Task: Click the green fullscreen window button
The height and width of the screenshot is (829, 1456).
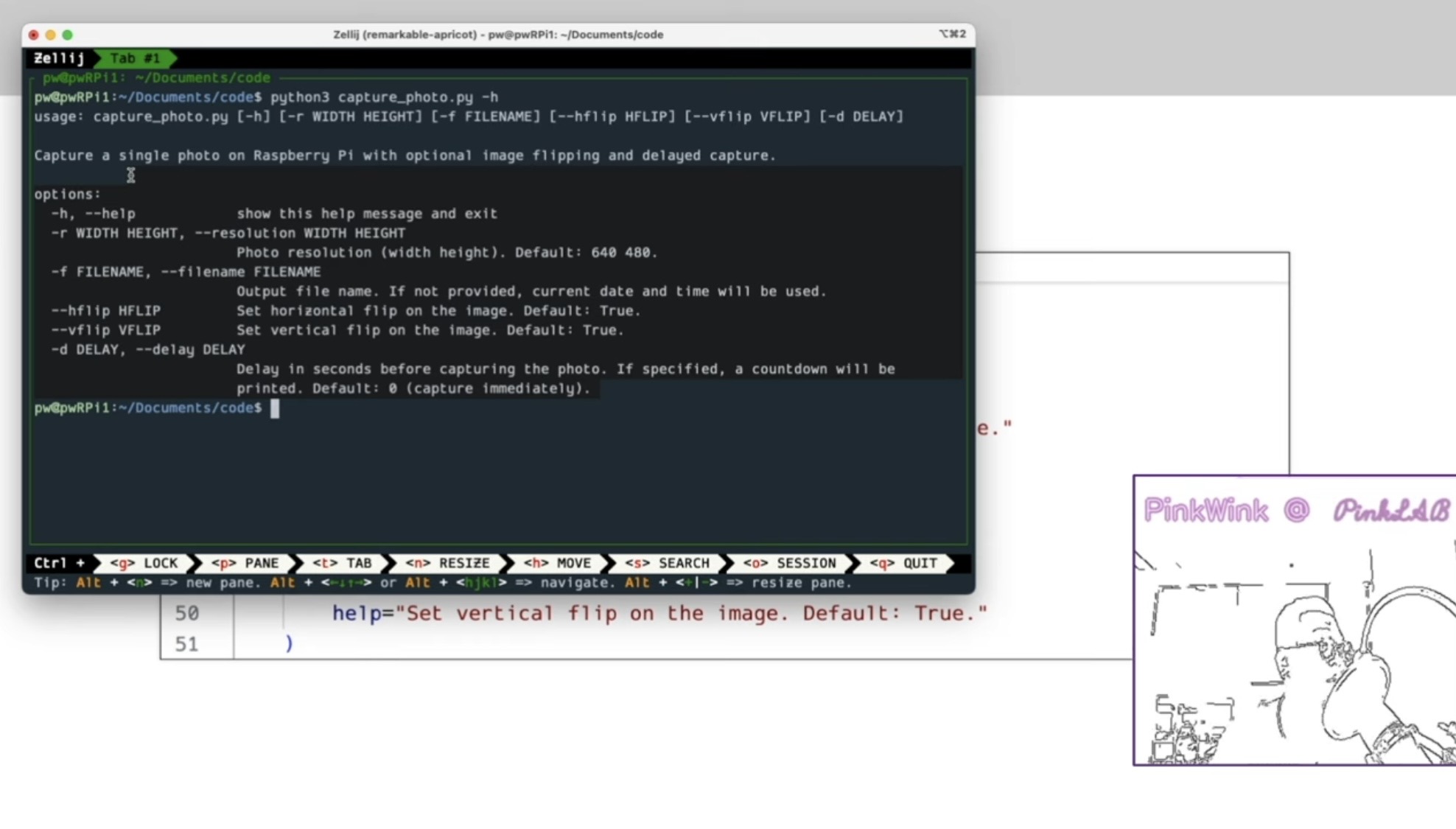Action: point(68,35)
